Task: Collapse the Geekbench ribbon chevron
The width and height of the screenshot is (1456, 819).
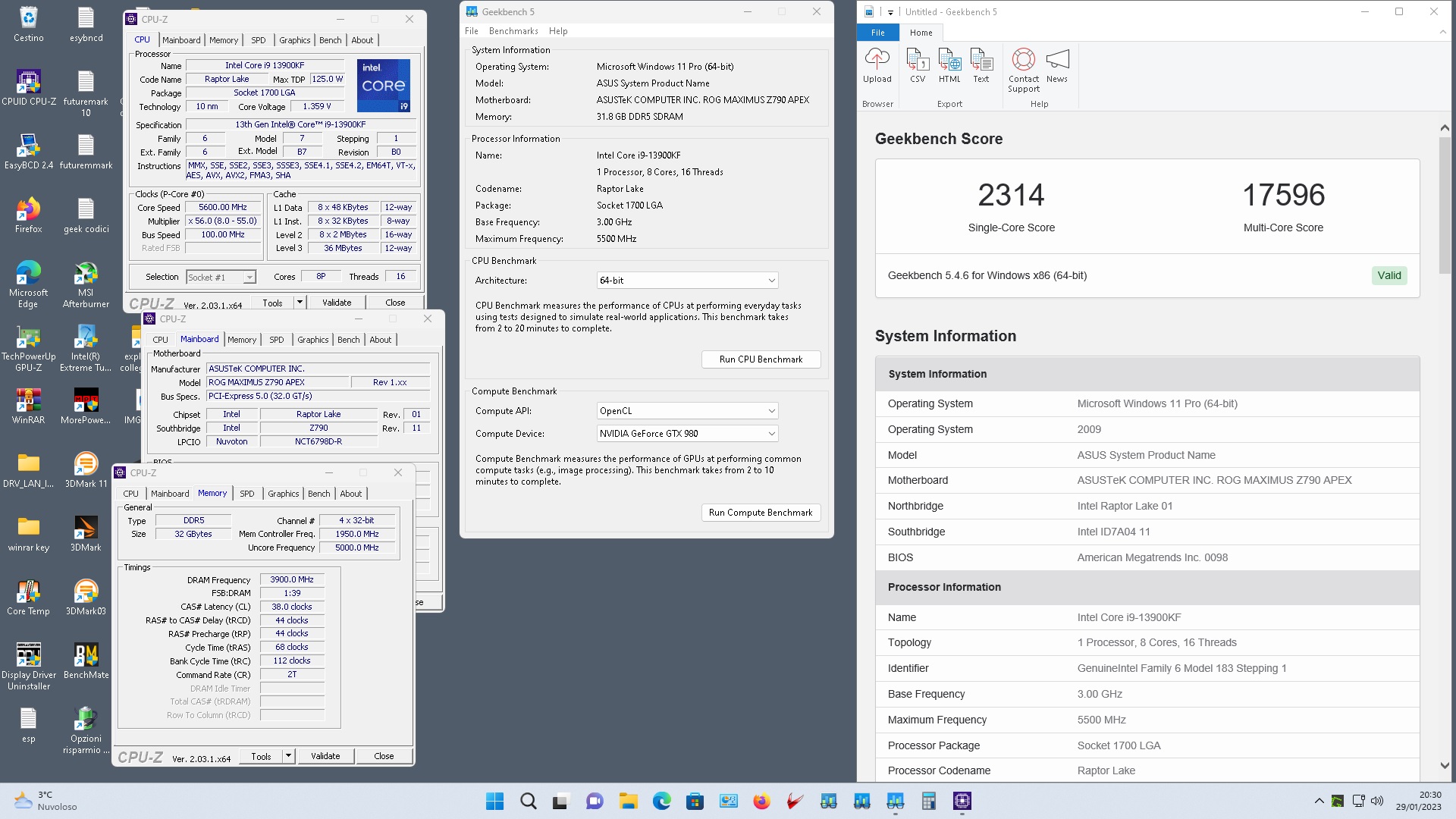Action: coord(1442,33)
